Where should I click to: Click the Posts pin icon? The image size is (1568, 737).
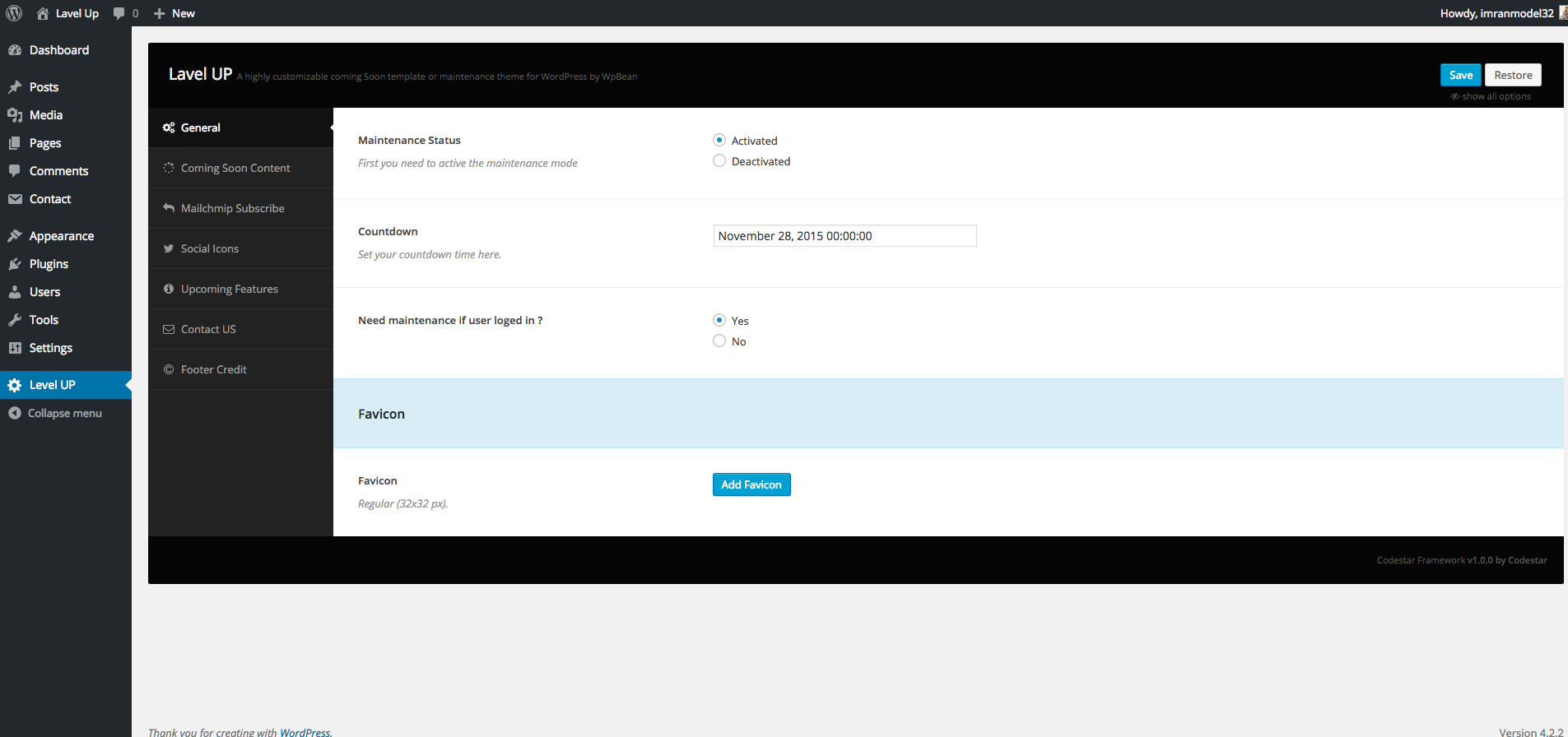pyautogui.click(x=15, y=87)
